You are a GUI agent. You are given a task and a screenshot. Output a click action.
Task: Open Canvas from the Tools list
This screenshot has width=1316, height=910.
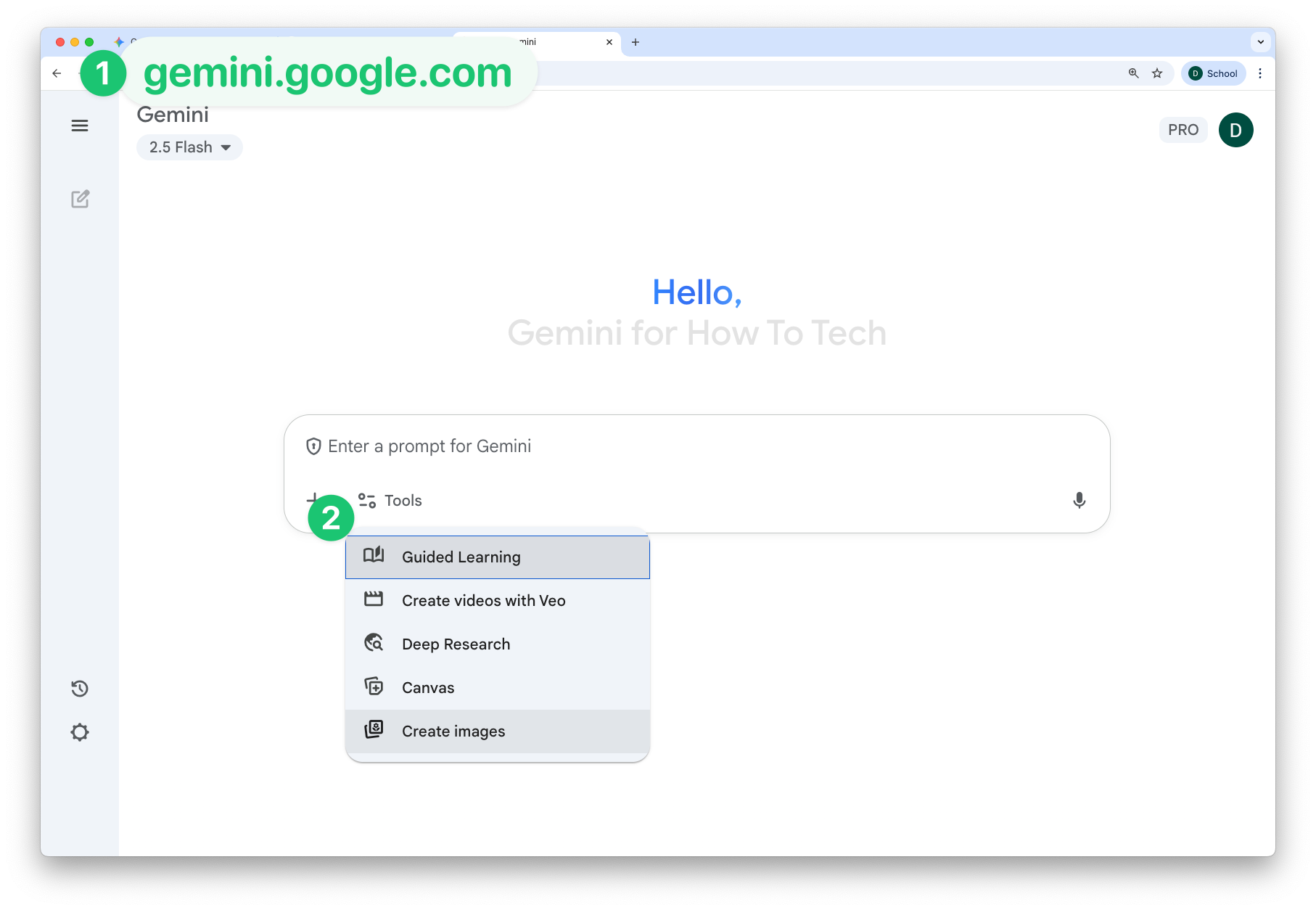428,687
